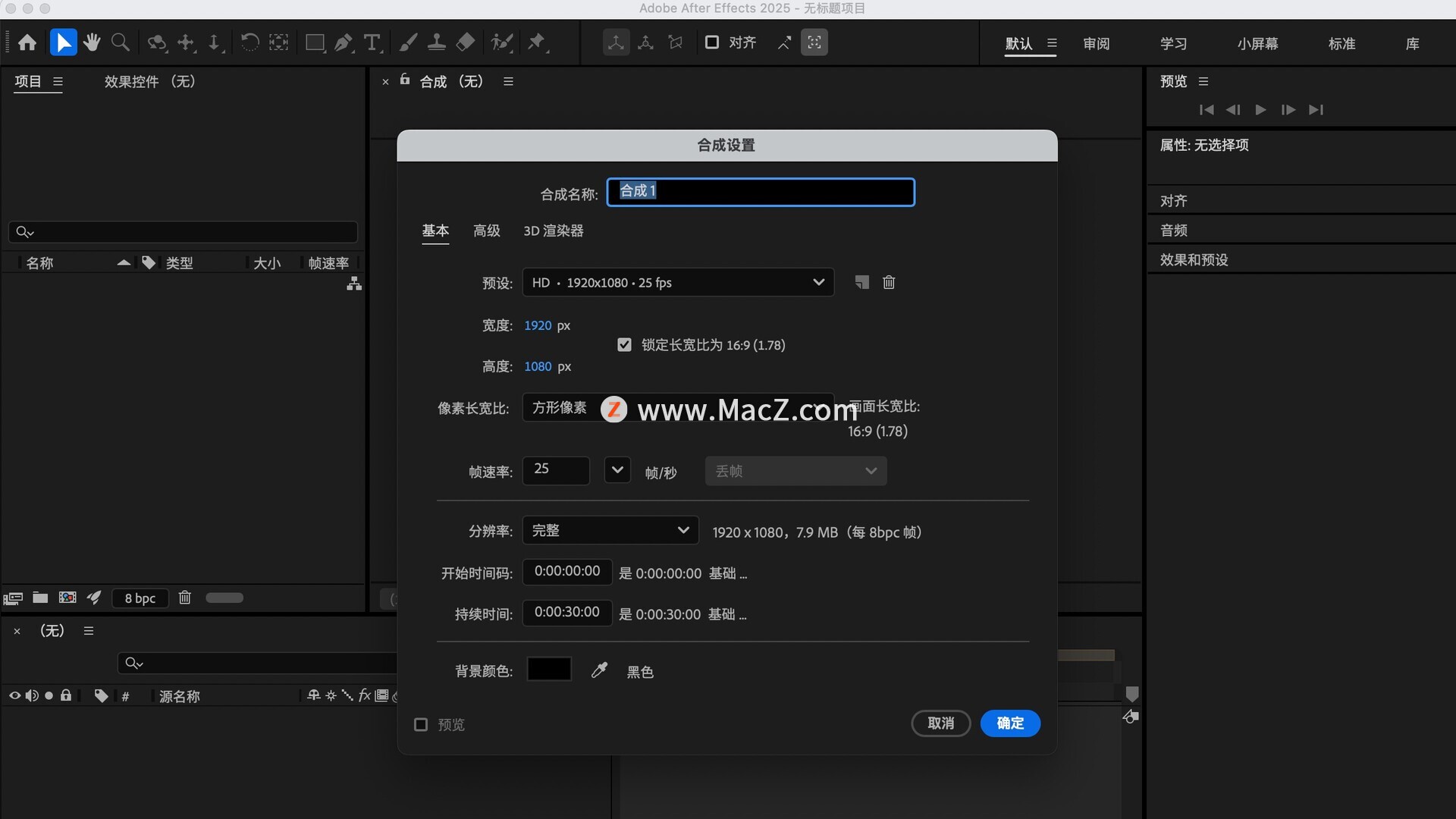Click the 1920 width value
Screen dimensions: 1456x819
pos(538,325)
